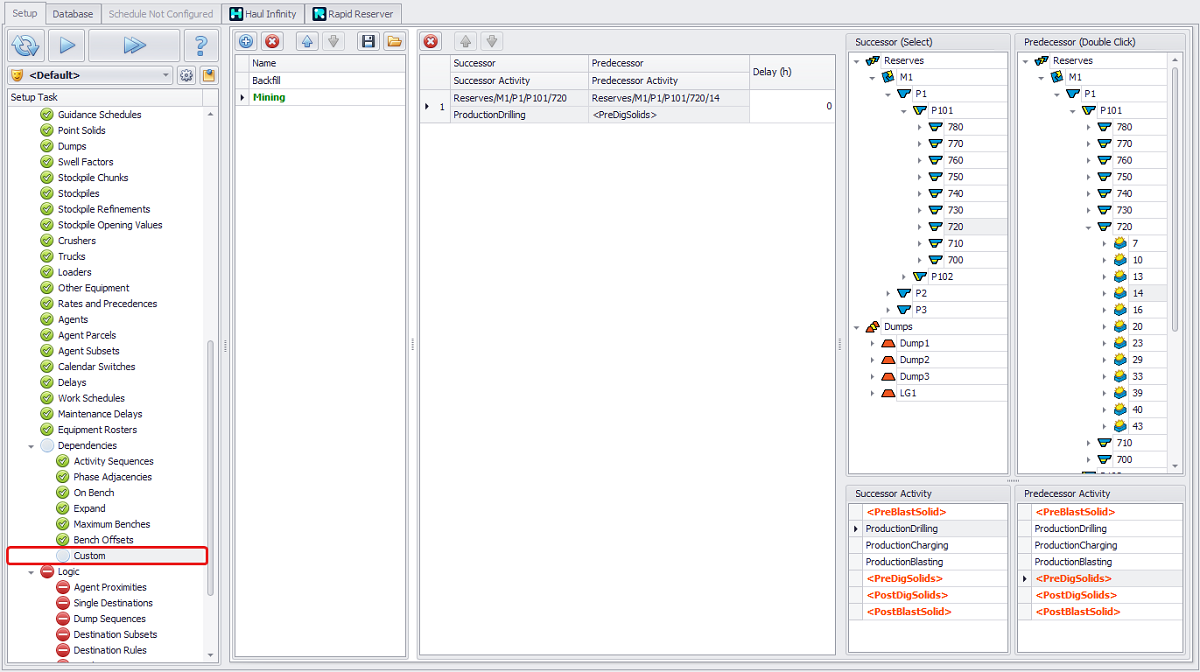Select the Custom setup task
This screenshot has width=1200, height=672.
89,556
